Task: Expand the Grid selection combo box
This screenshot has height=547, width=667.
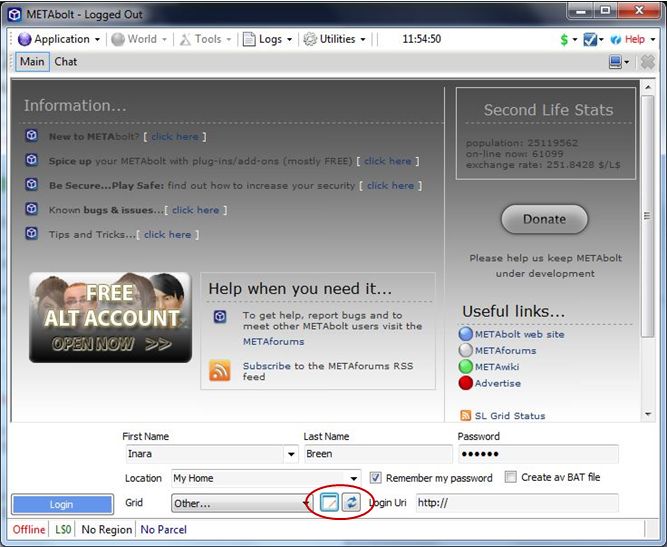Action: (306, 503)
